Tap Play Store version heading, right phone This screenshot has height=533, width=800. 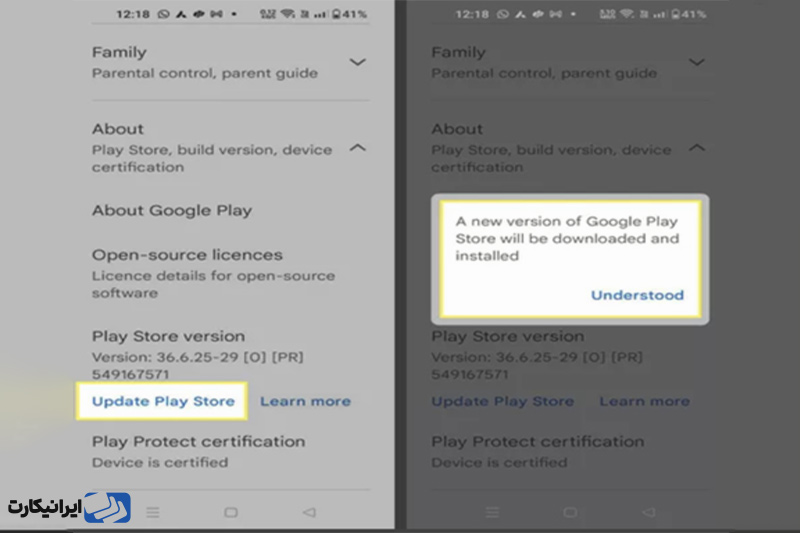508,336
